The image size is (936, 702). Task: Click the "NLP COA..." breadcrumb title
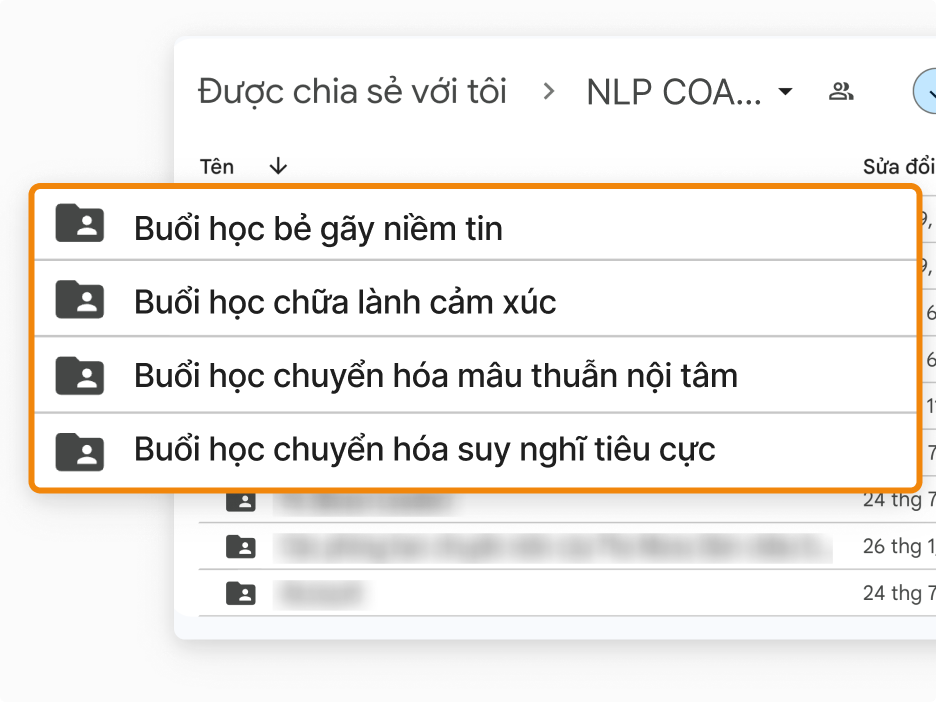(x=674, y=92)
